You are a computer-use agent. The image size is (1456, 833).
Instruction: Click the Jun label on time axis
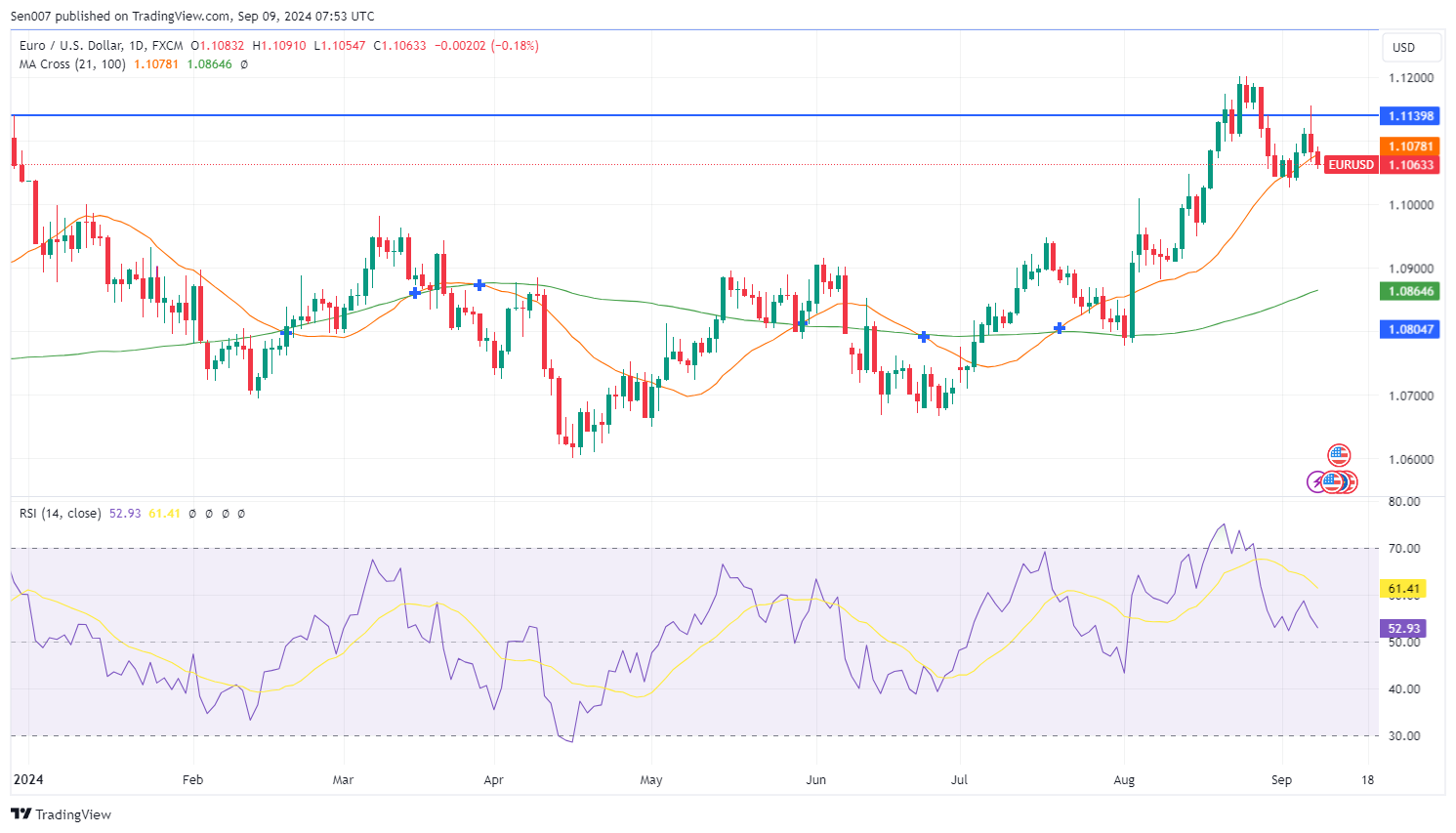click(816, 780)
